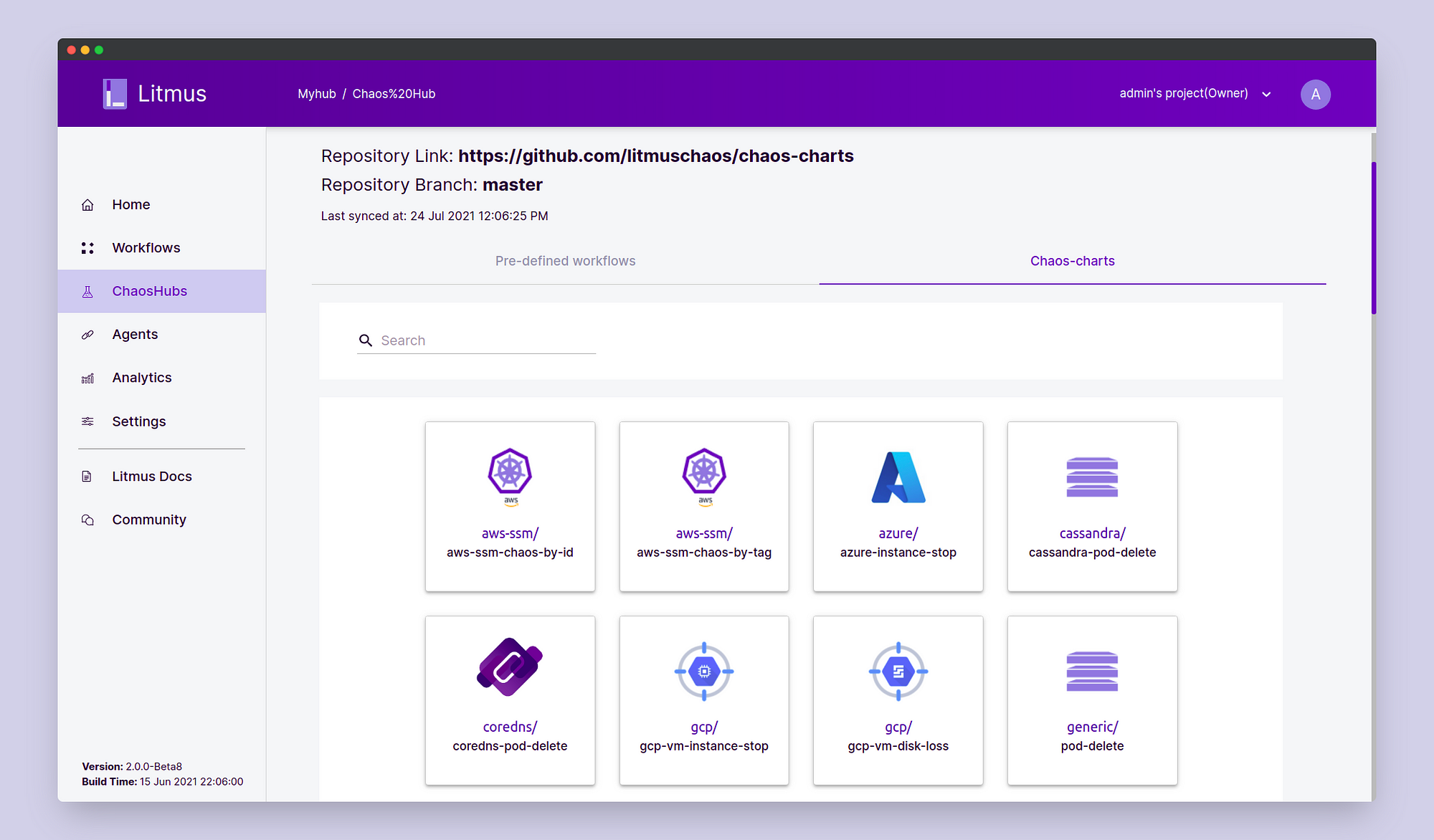1434x840 pixels.
Task: Click the Home house icon
Action: point(87,205)
